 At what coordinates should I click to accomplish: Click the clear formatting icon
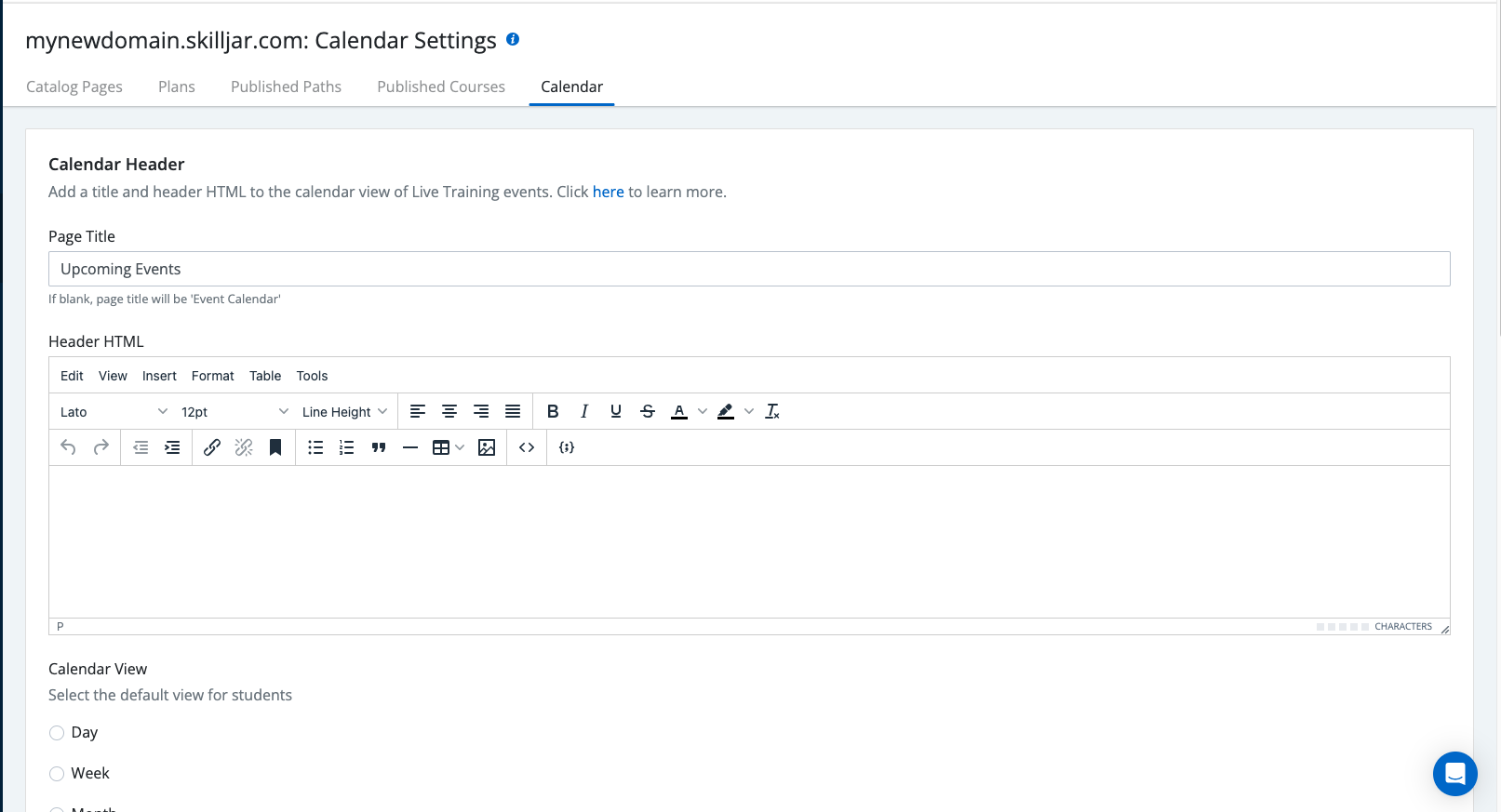(772, 411)
